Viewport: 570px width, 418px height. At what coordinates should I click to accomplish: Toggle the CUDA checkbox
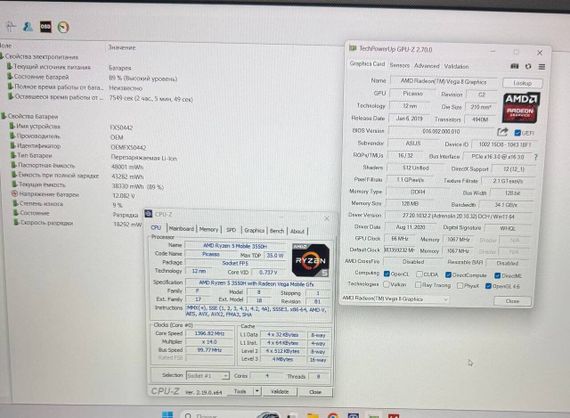(x=419, y=274)
